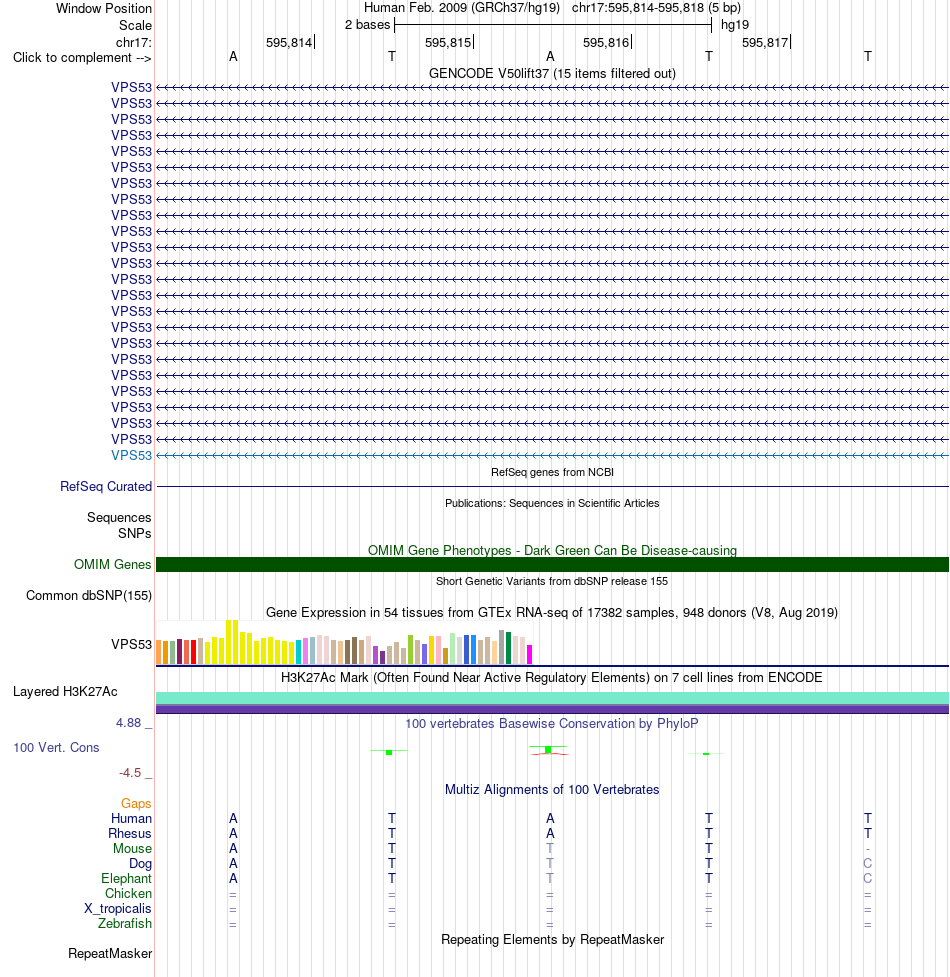Screen dimensions: 950x977
Task: Click the C base in the Dog row
Action: click(868, 864)
